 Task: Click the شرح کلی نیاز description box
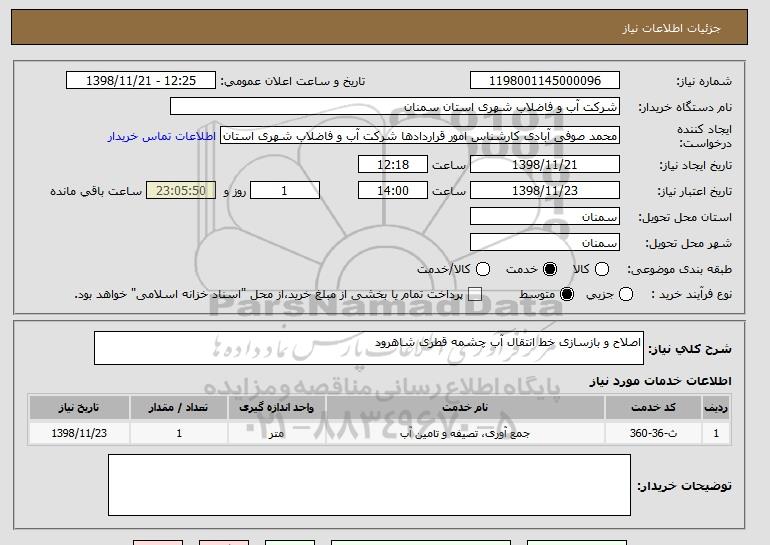click(x=369, y=348)
